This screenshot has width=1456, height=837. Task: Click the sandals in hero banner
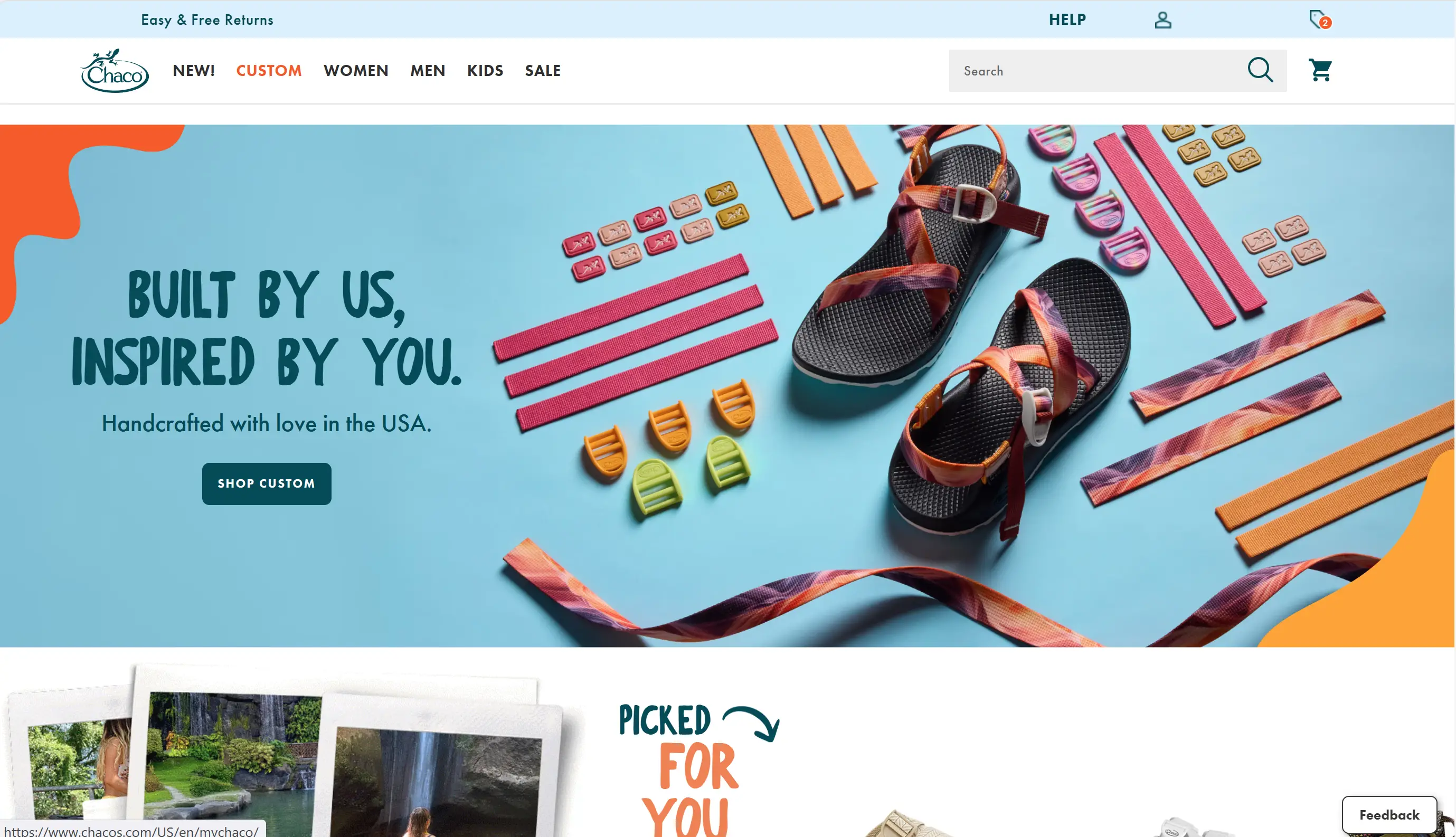click(960, 334)
